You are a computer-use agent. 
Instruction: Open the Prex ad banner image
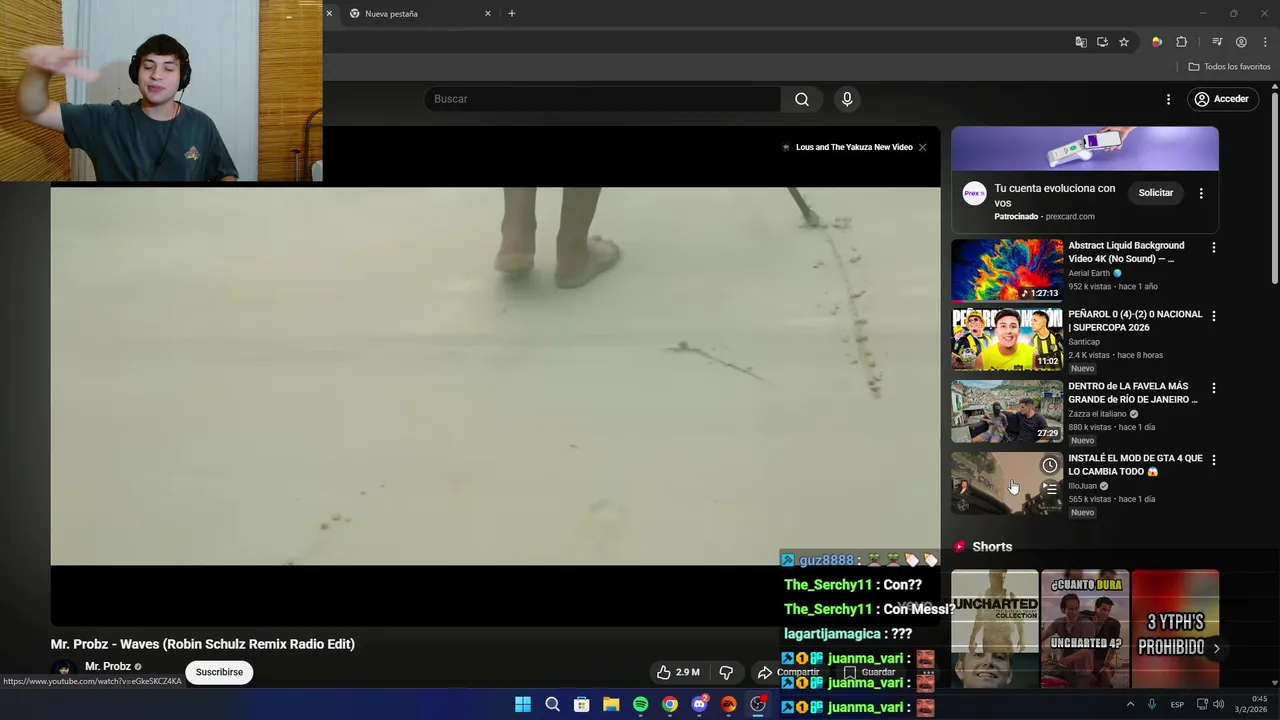point(1085,149)
